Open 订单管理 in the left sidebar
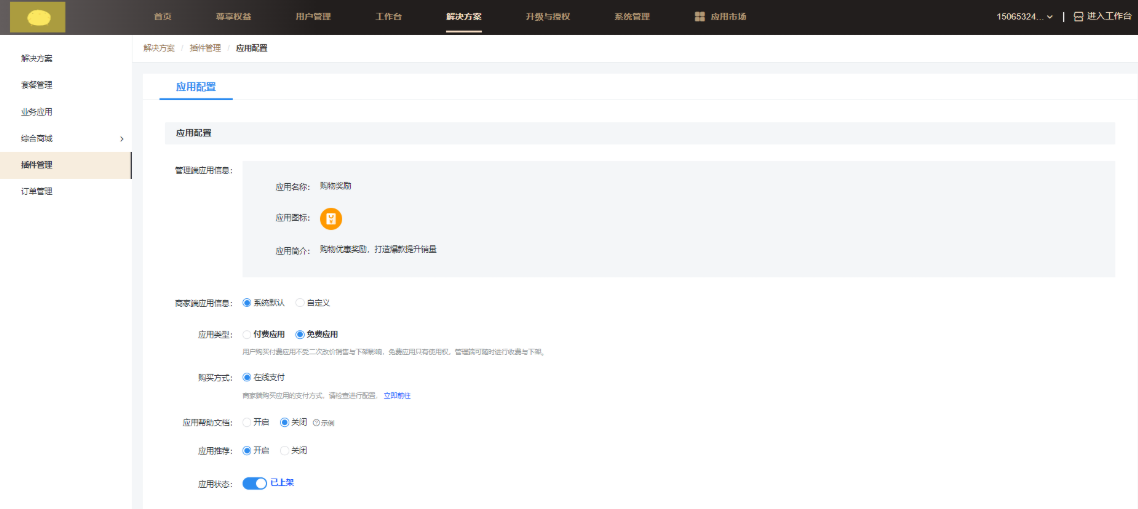 click(x=37, y=191)
